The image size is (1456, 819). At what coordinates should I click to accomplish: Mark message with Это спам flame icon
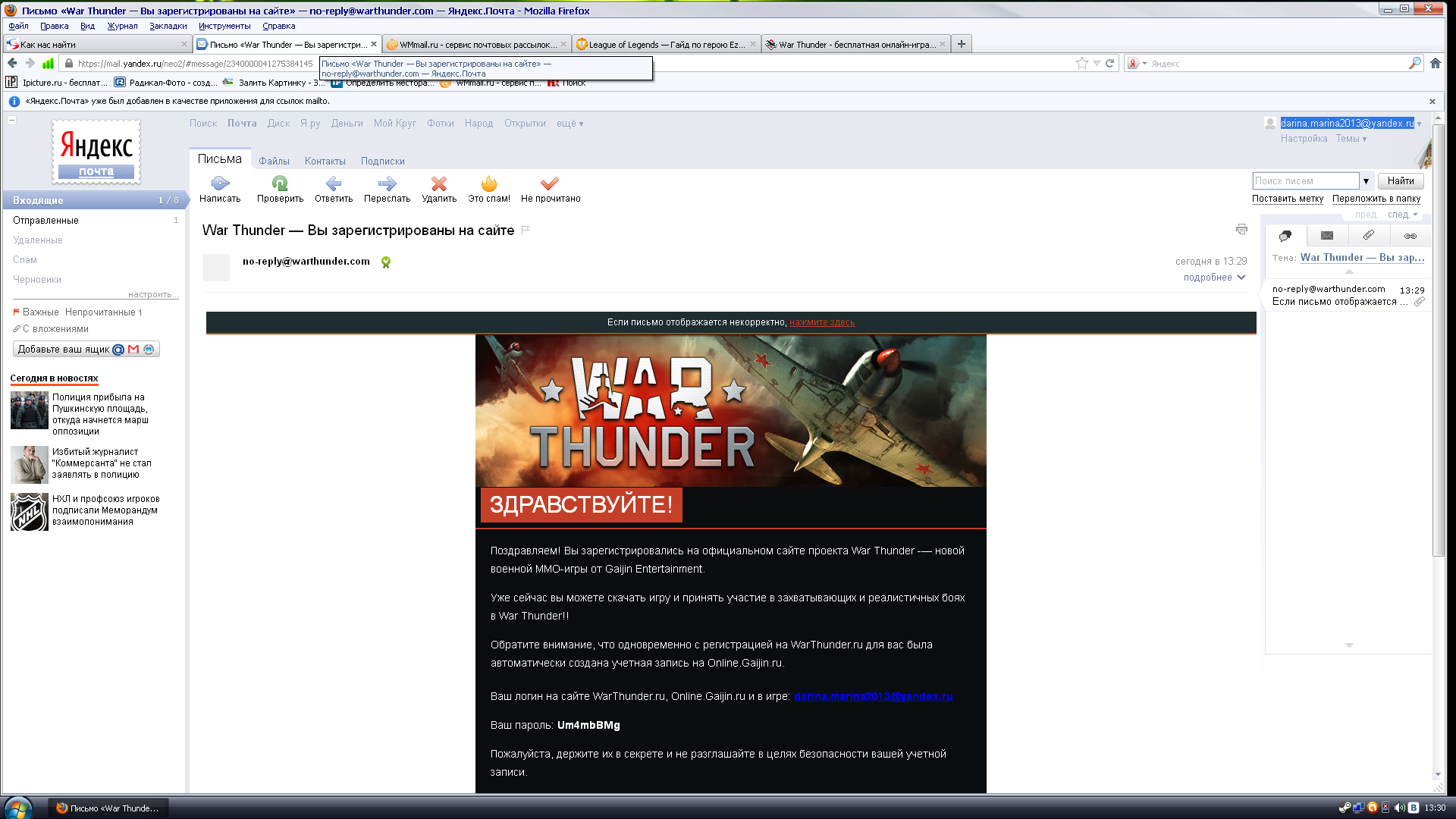[489, 183]
